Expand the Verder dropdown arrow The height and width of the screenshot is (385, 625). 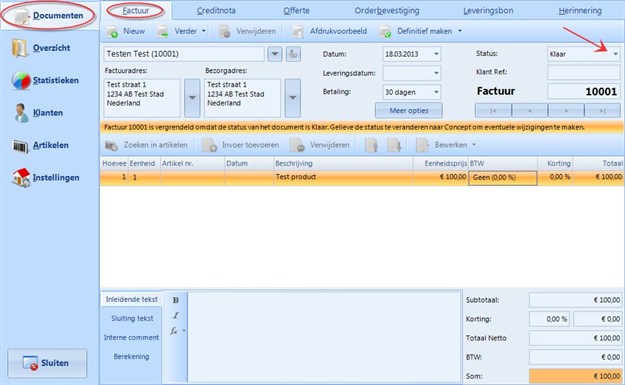click(204, 31)
